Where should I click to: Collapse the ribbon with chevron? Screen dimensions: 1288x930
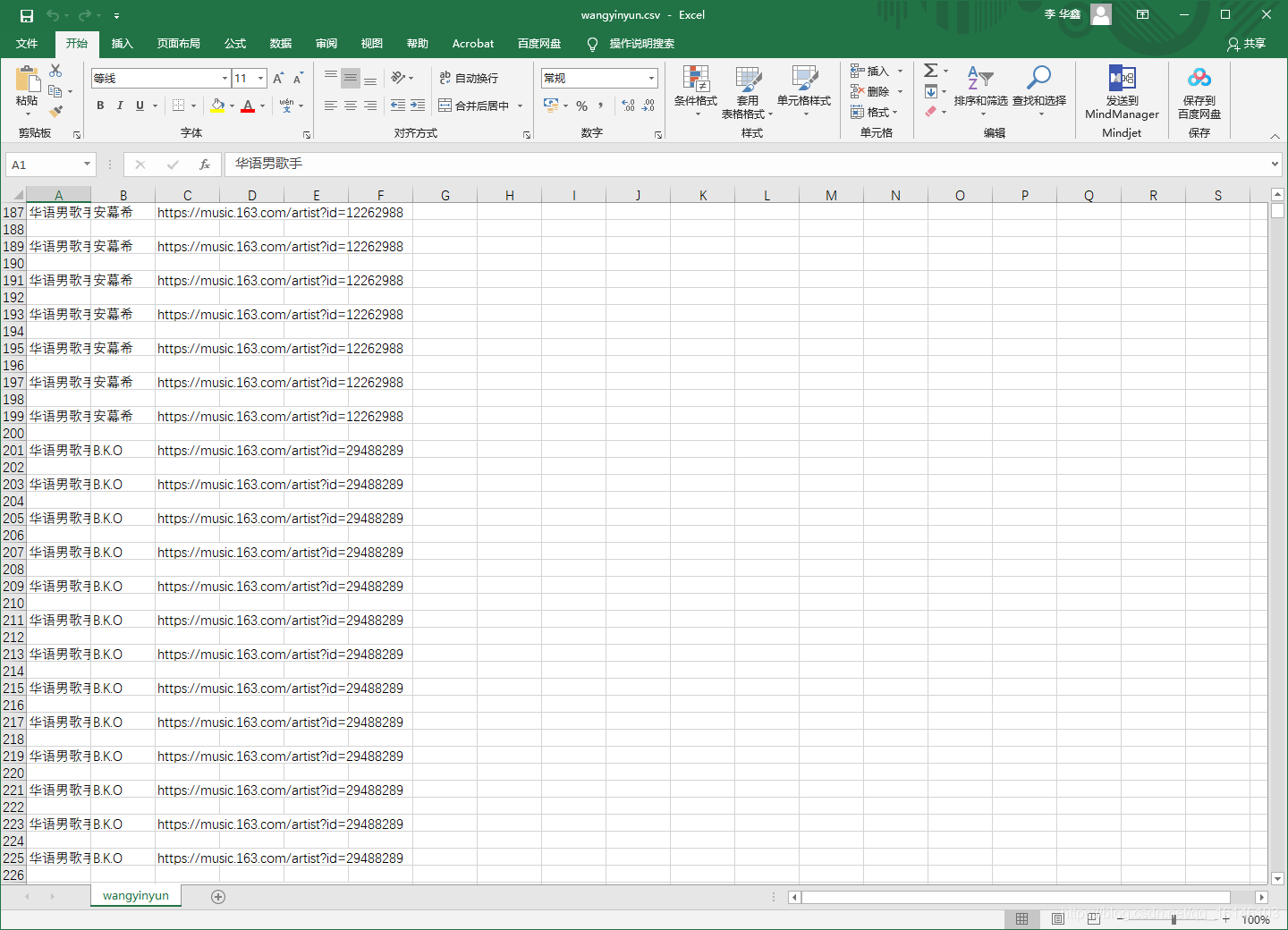pos(1275,135)
